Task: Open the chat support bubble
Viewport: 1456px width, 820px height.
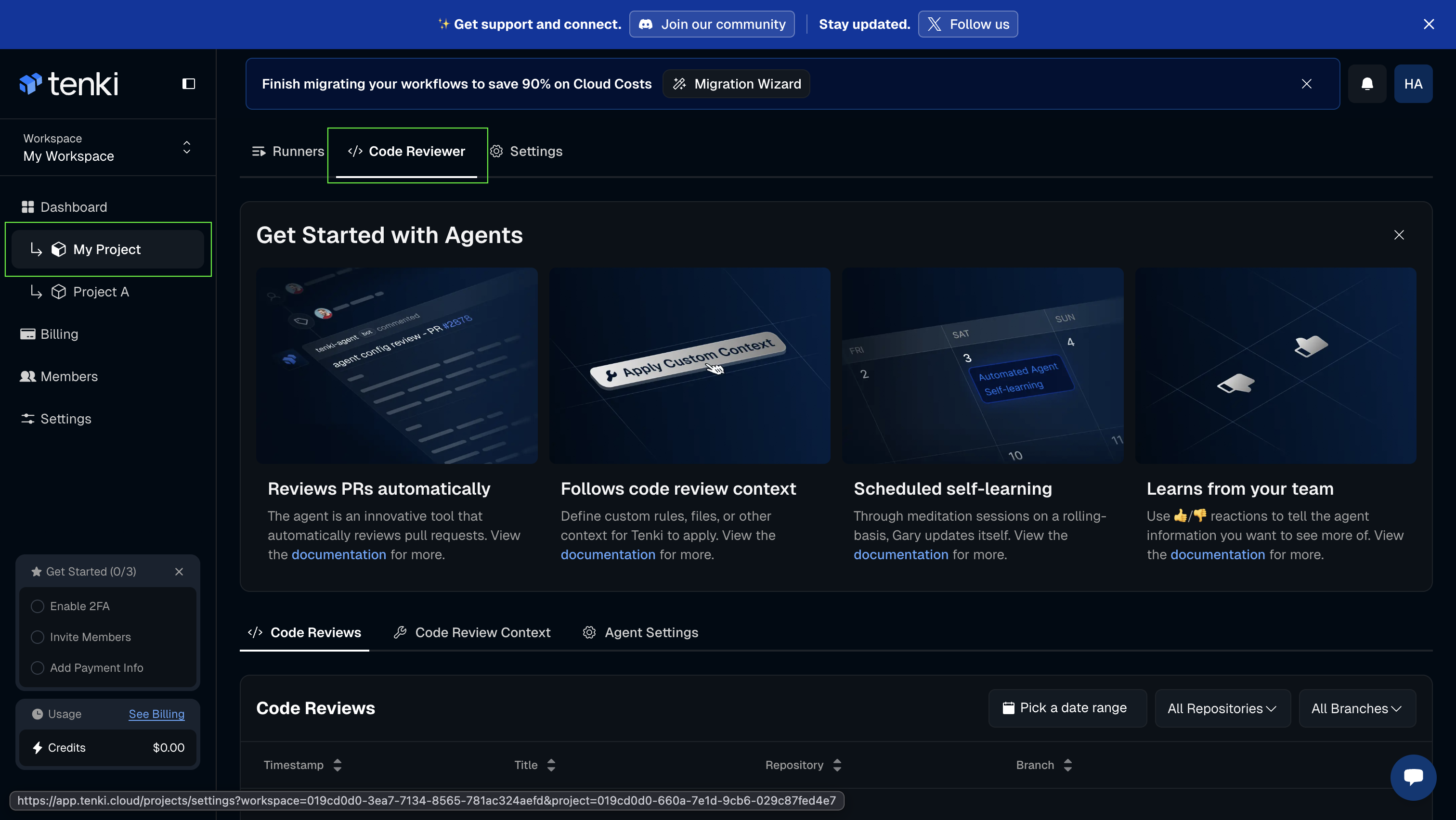Action: click(x=1413, y=777)
